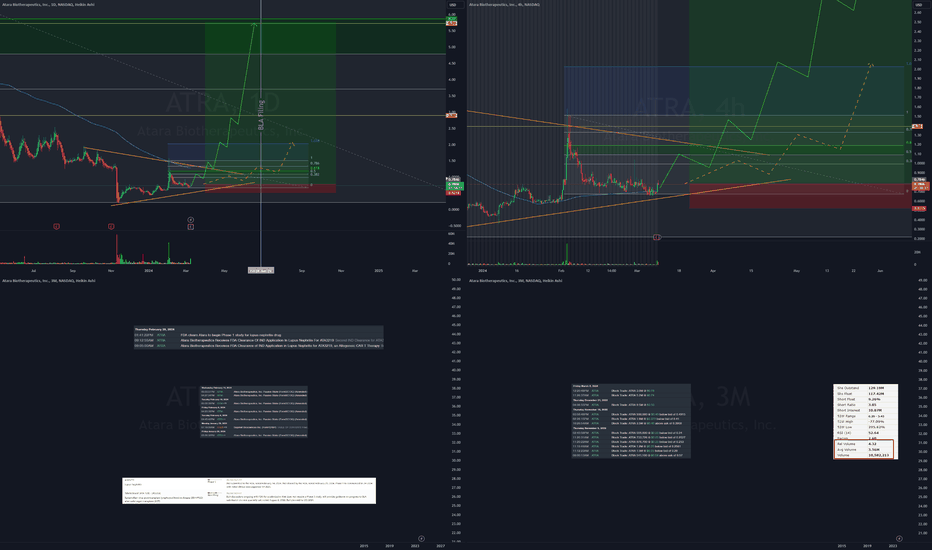932x550 pixels.
Task: Click the highlighted date label under the BLA Filing line
Action: pos(260,271)
